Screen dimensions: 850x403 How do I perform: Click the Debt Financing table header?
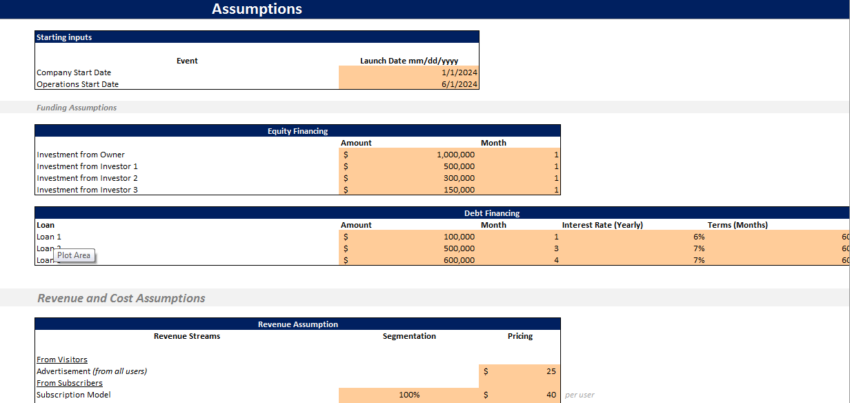click(x=492, y=213)
